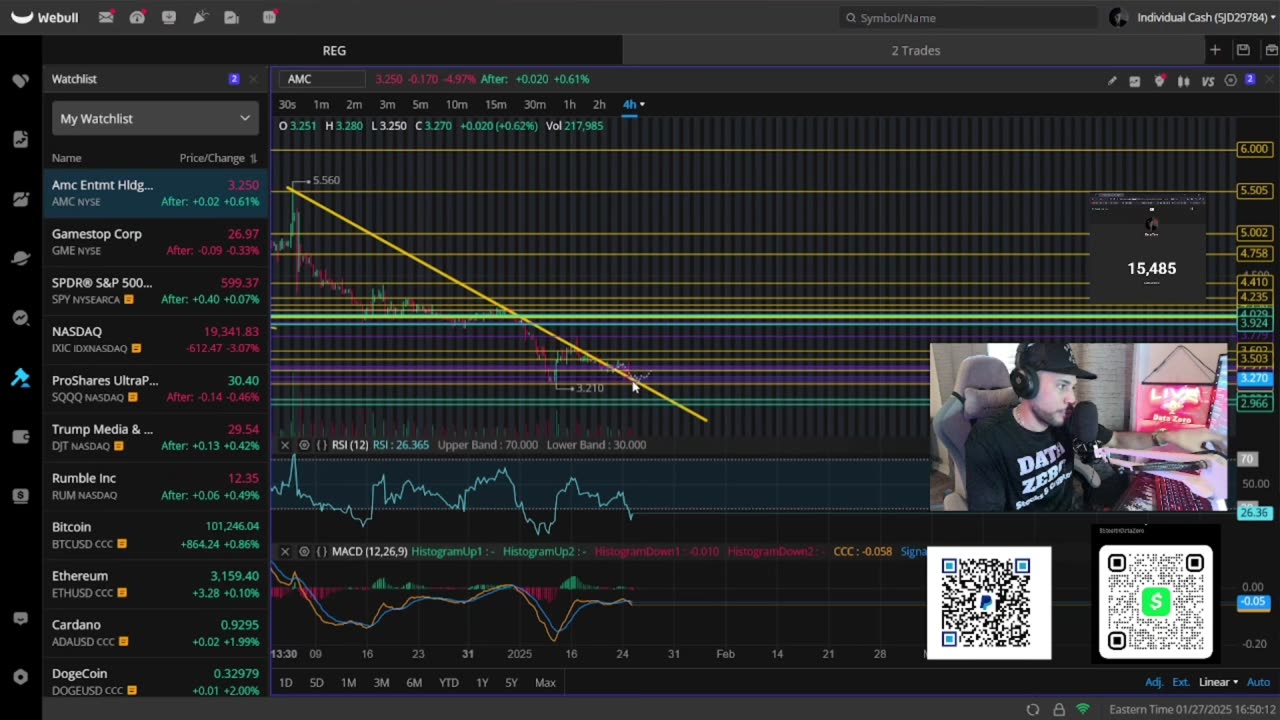Toggle RSI indicator visibility eye
The image size is (1280, 720).
304,445
